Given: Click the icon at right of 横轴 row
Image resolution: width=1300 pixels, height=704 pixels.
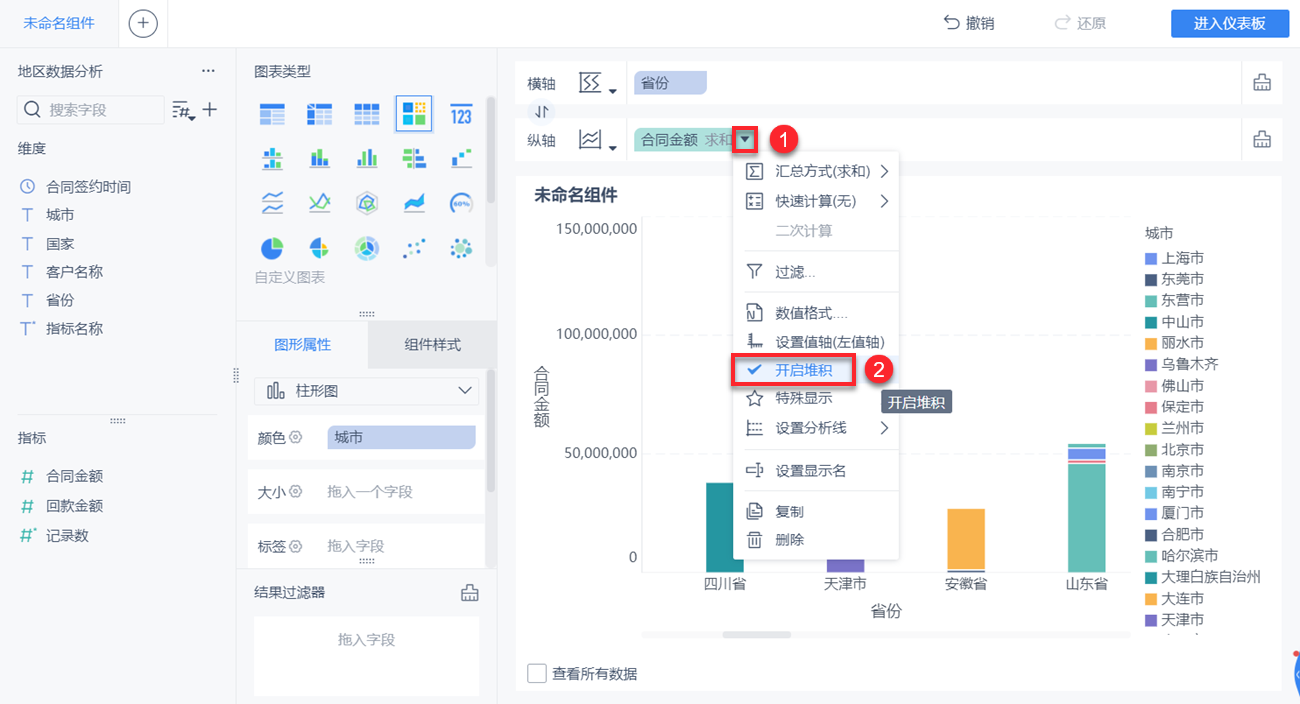Looking at the screenshot, I should click(x=1262, y=83).
